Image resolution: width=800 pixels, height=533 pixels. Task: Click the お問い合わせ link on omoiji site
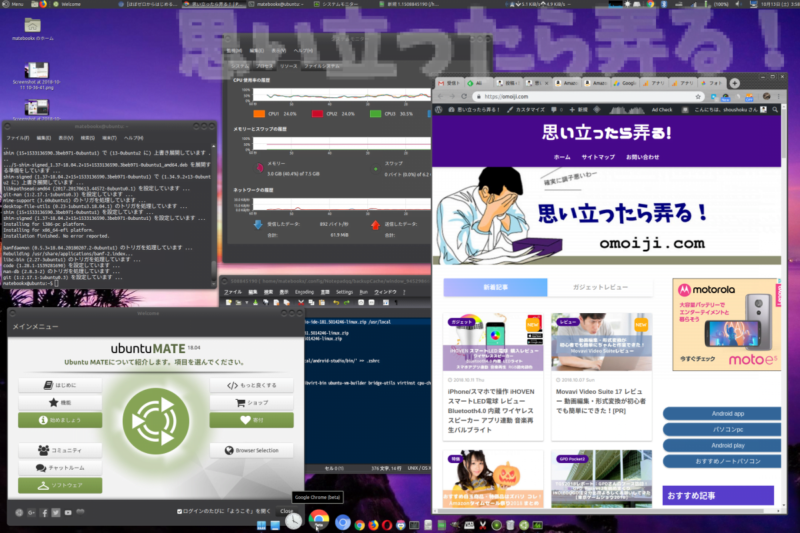tap(642, 157)
